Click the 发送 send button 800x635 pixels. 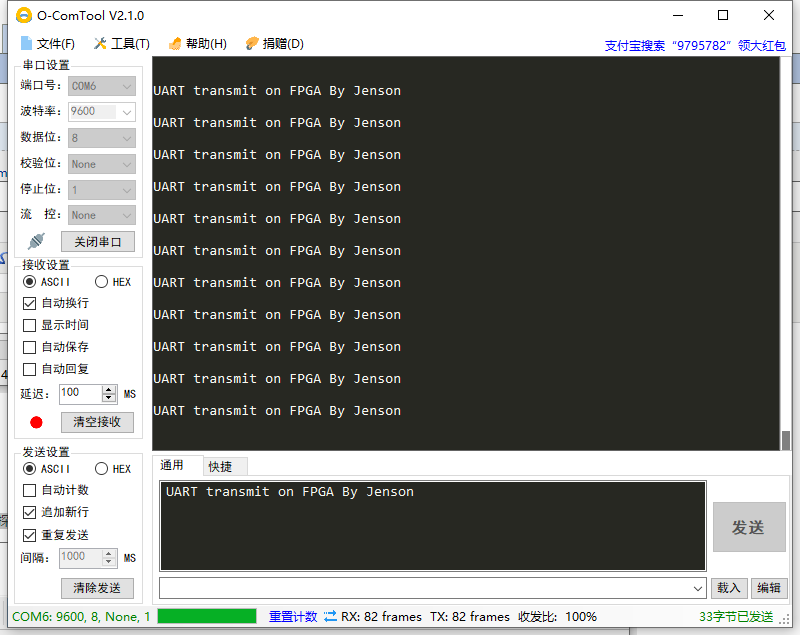click(x=748, y=527)
